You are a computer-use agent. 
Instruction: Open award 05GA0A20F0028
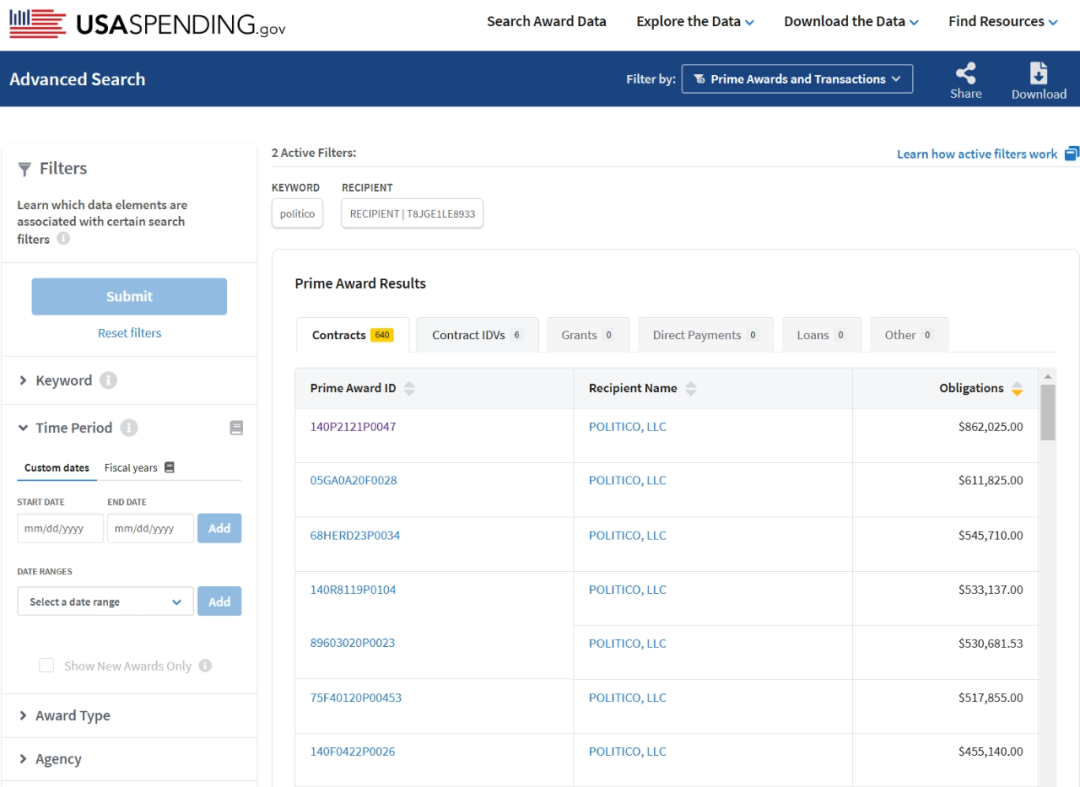353,480
